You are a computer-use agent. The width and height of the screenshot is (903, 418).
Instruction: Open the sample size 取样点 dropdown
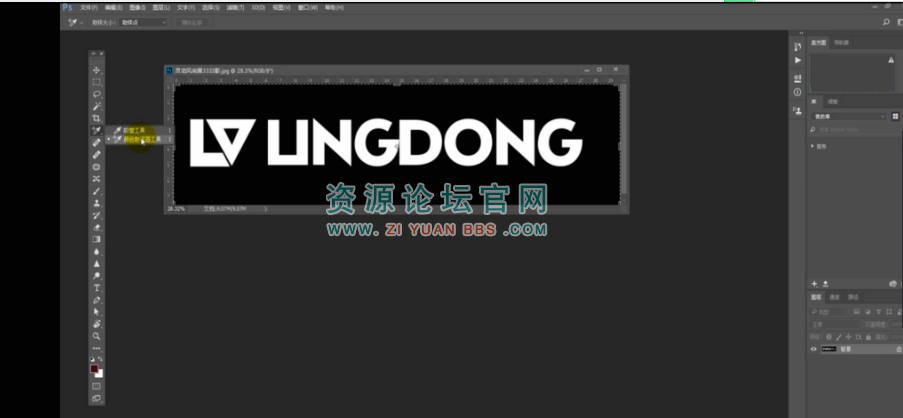[x=143, y=22]
